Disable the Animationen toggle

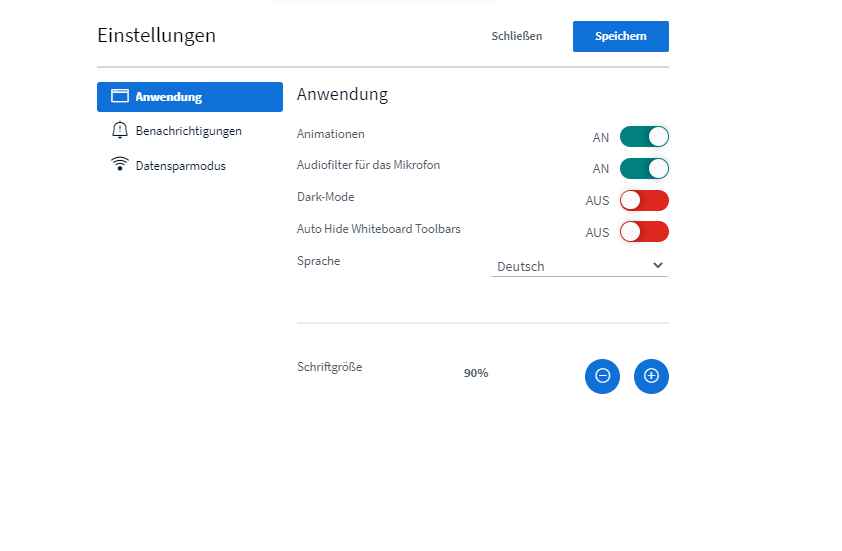pyautogui.click(x=644, y=137)
